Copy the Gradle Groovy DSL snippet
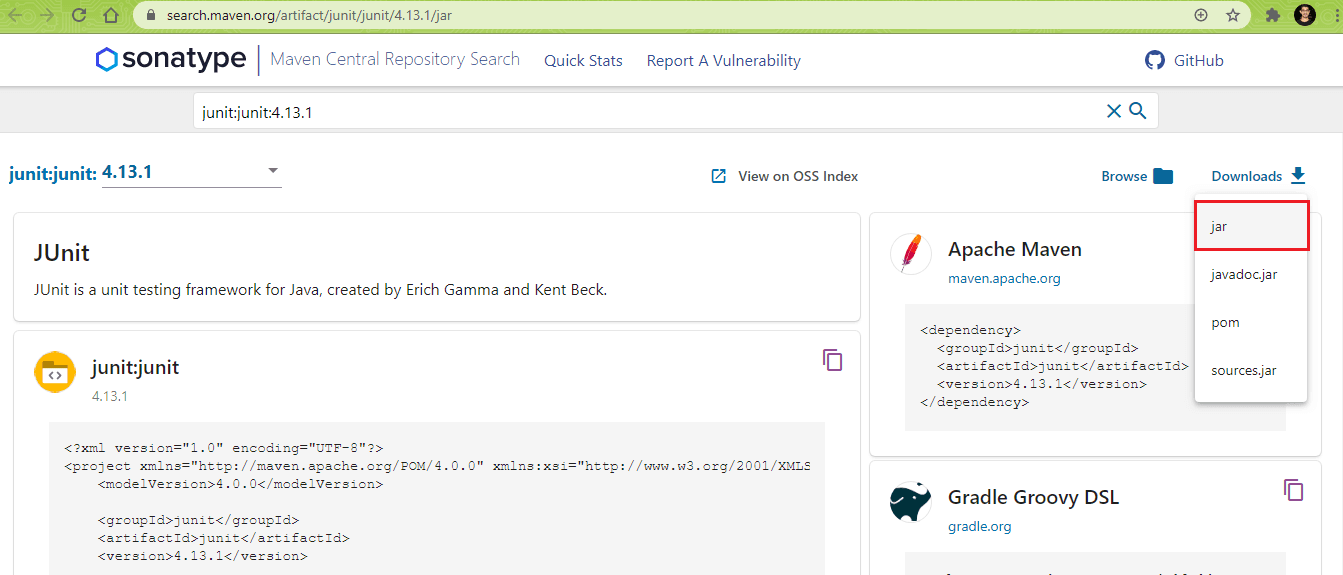The width and height of the screenshot is (1343, 575). pos(1293,490)
